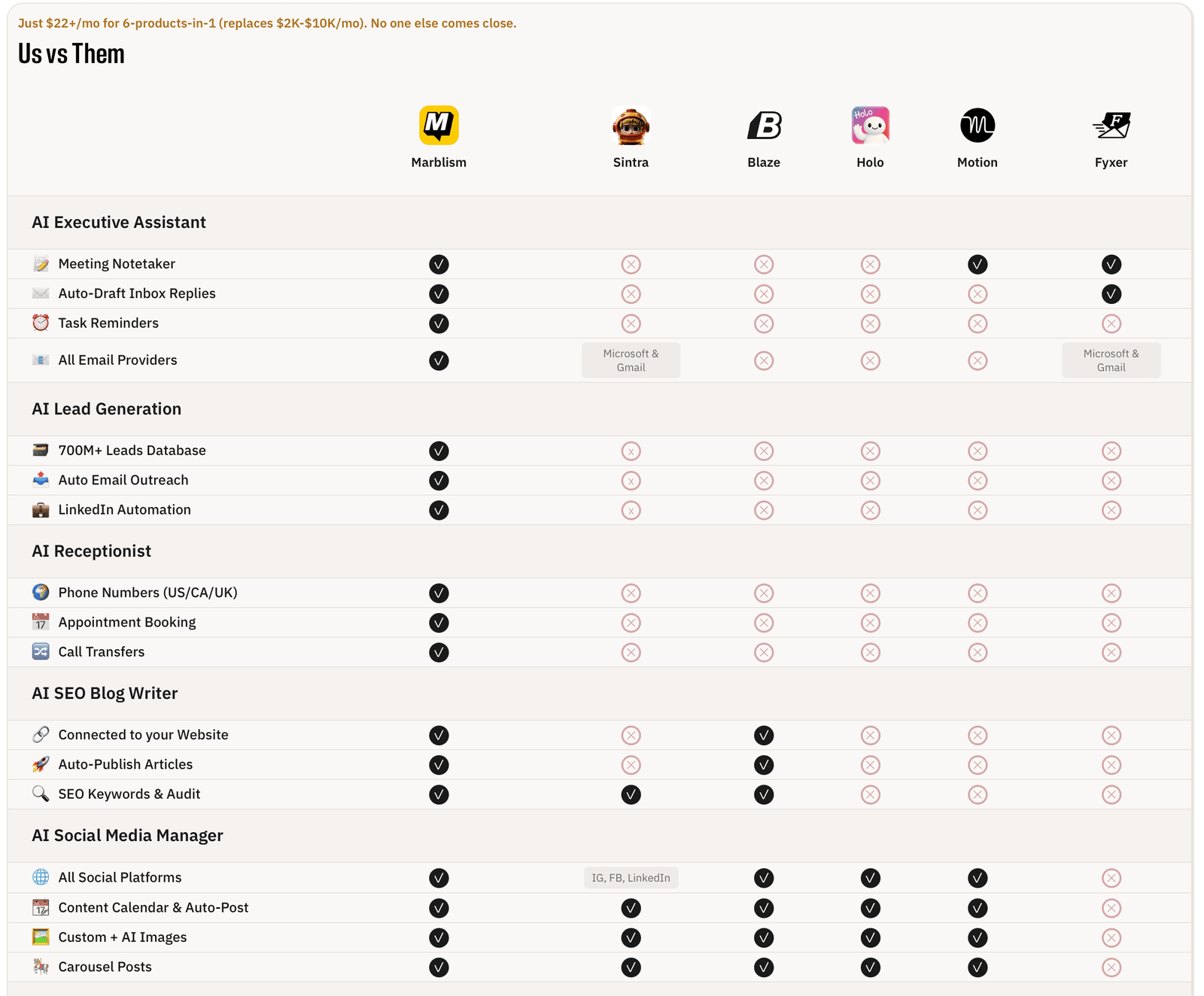Click the Fyxer envelope logo
1204x996 pixels.
pyautogui.click(x=1111, y=125)
